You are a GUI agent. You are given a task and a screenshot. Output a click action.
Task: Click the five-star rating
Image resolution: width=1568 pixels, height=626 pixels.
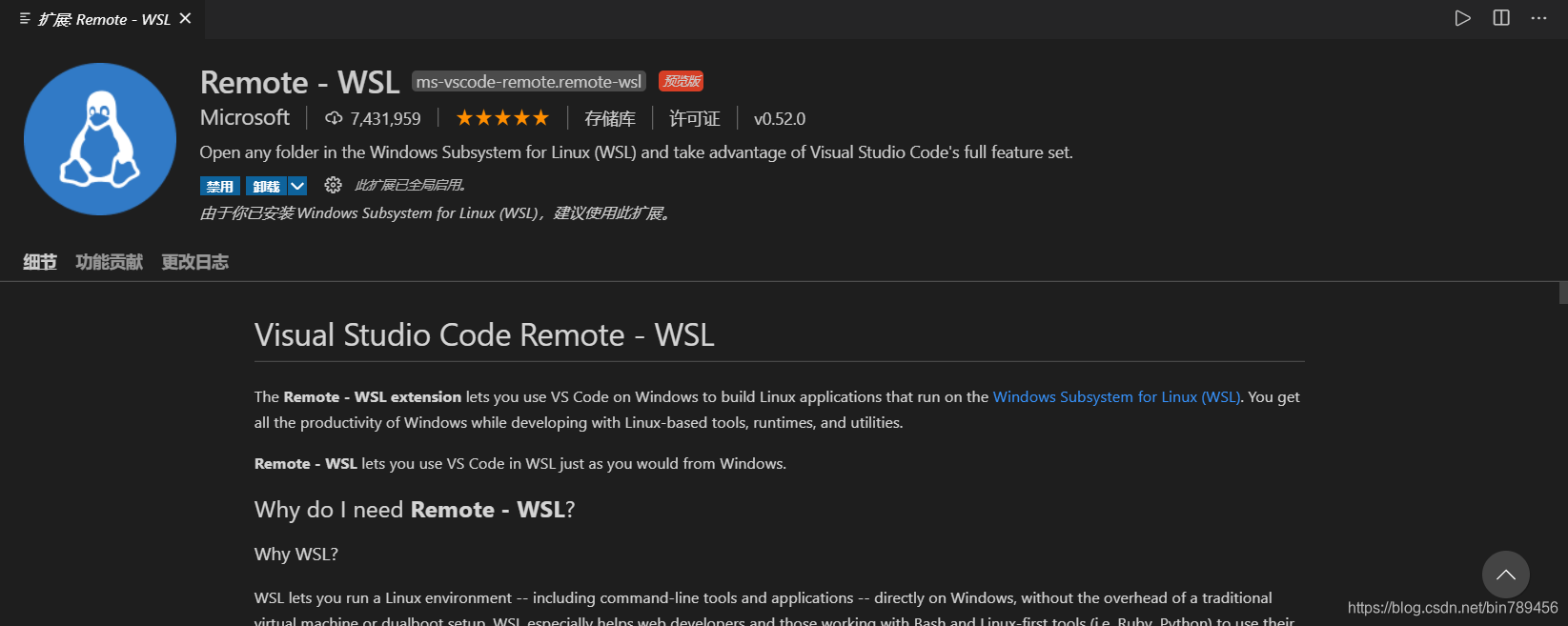click(502, 118)
